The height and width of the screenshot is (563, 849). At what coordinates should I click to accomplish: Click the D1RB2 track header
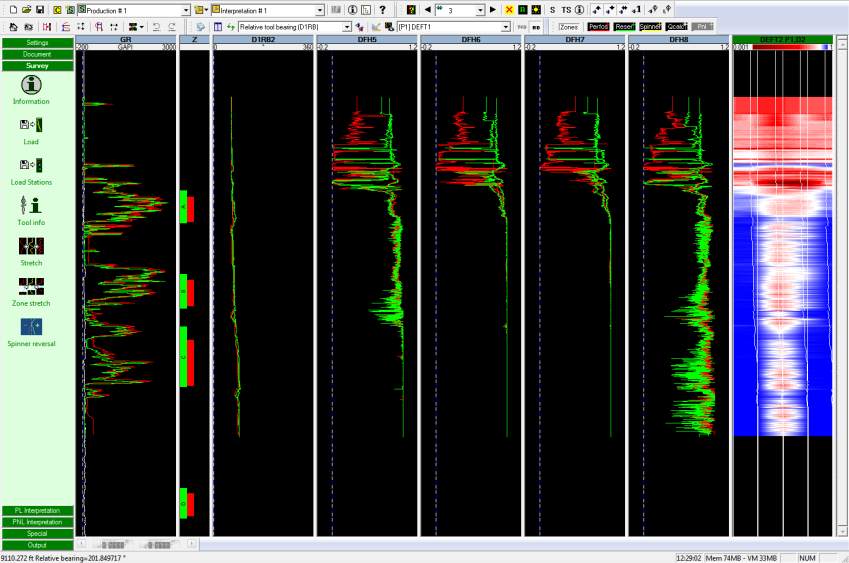point(263,40)
